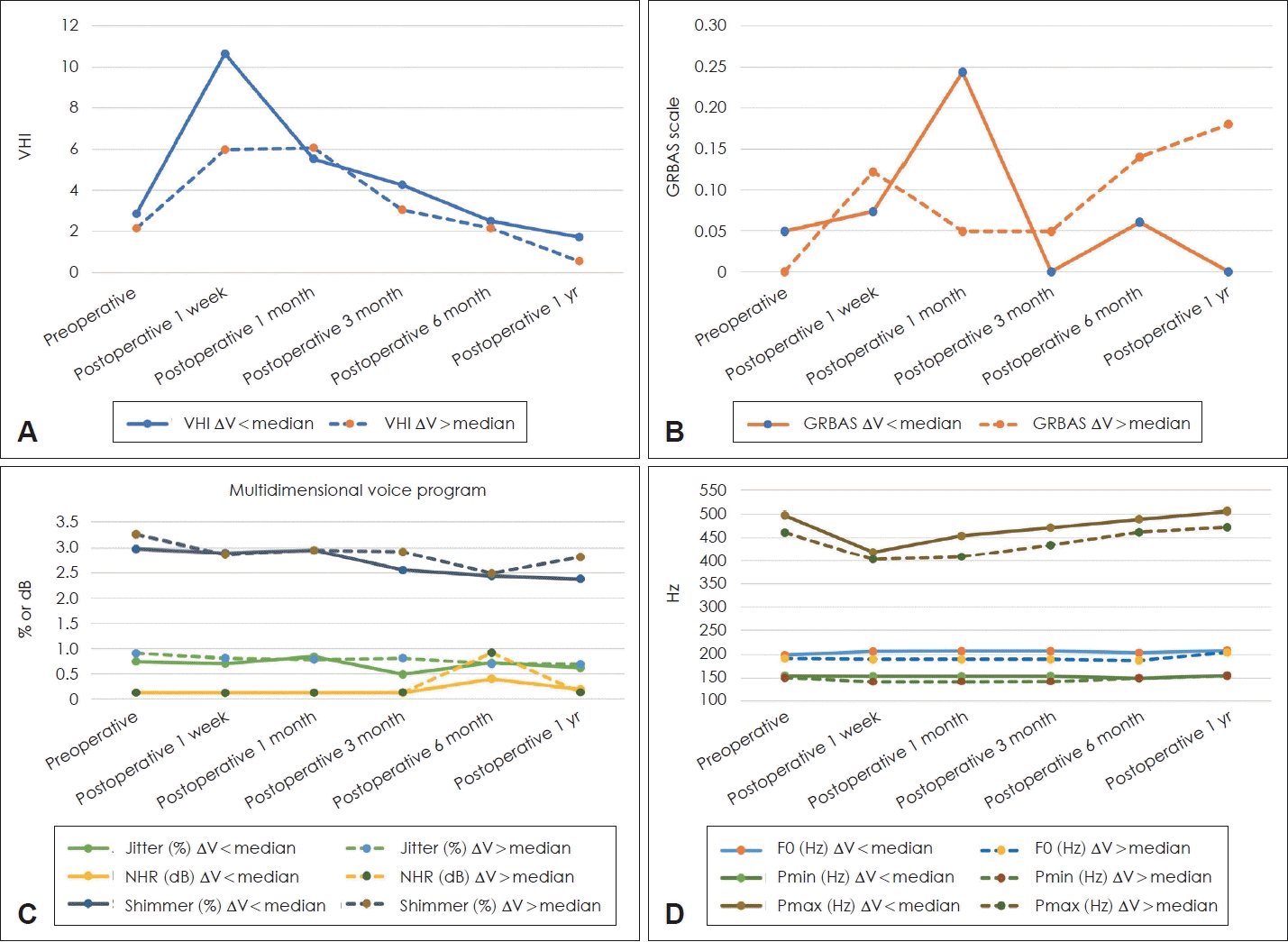Click the solid line sample beside GRBAS ΔV<median
The width and height of the screenshot is (1288, 942).
tap(768, 424)
